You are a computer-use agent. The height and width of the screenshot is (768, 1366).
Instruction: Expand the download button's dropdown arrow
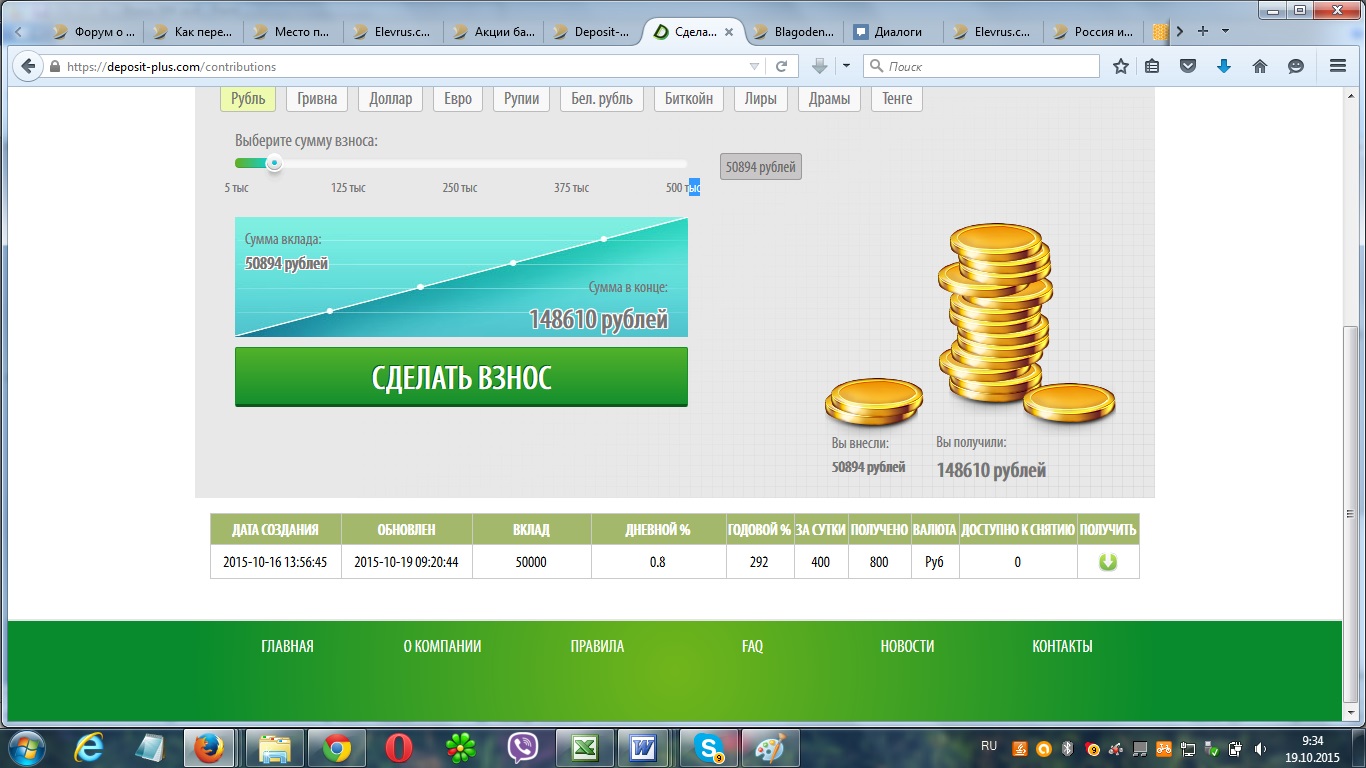coord(846,66)
